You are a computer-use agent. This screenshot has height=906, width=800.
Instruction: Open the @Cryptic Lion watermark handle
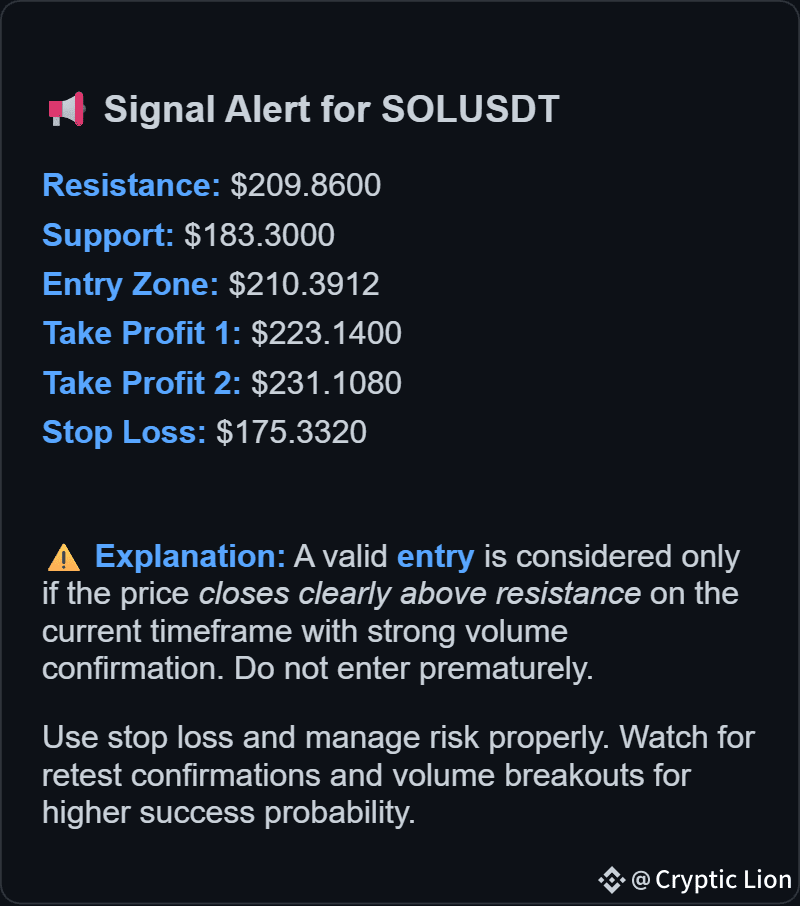(x=712, y=880)
